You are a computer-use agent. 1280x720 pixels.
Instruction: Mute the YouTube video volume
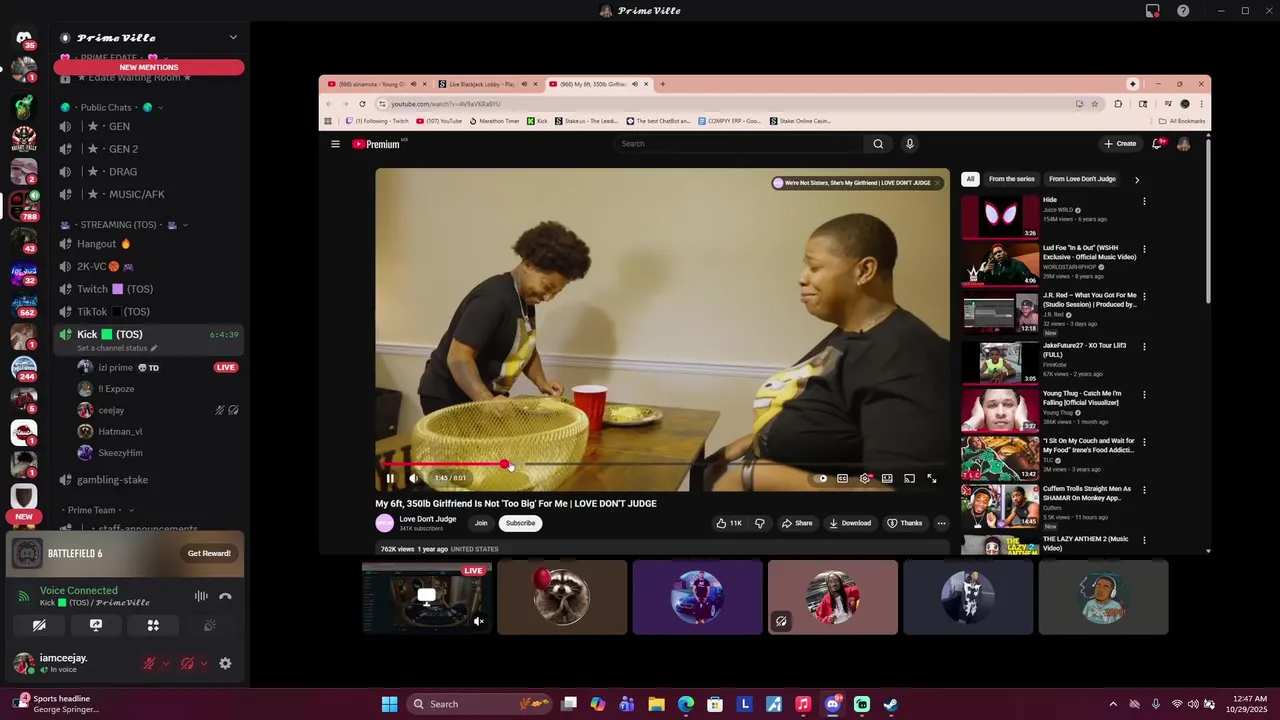click(414, 478)
